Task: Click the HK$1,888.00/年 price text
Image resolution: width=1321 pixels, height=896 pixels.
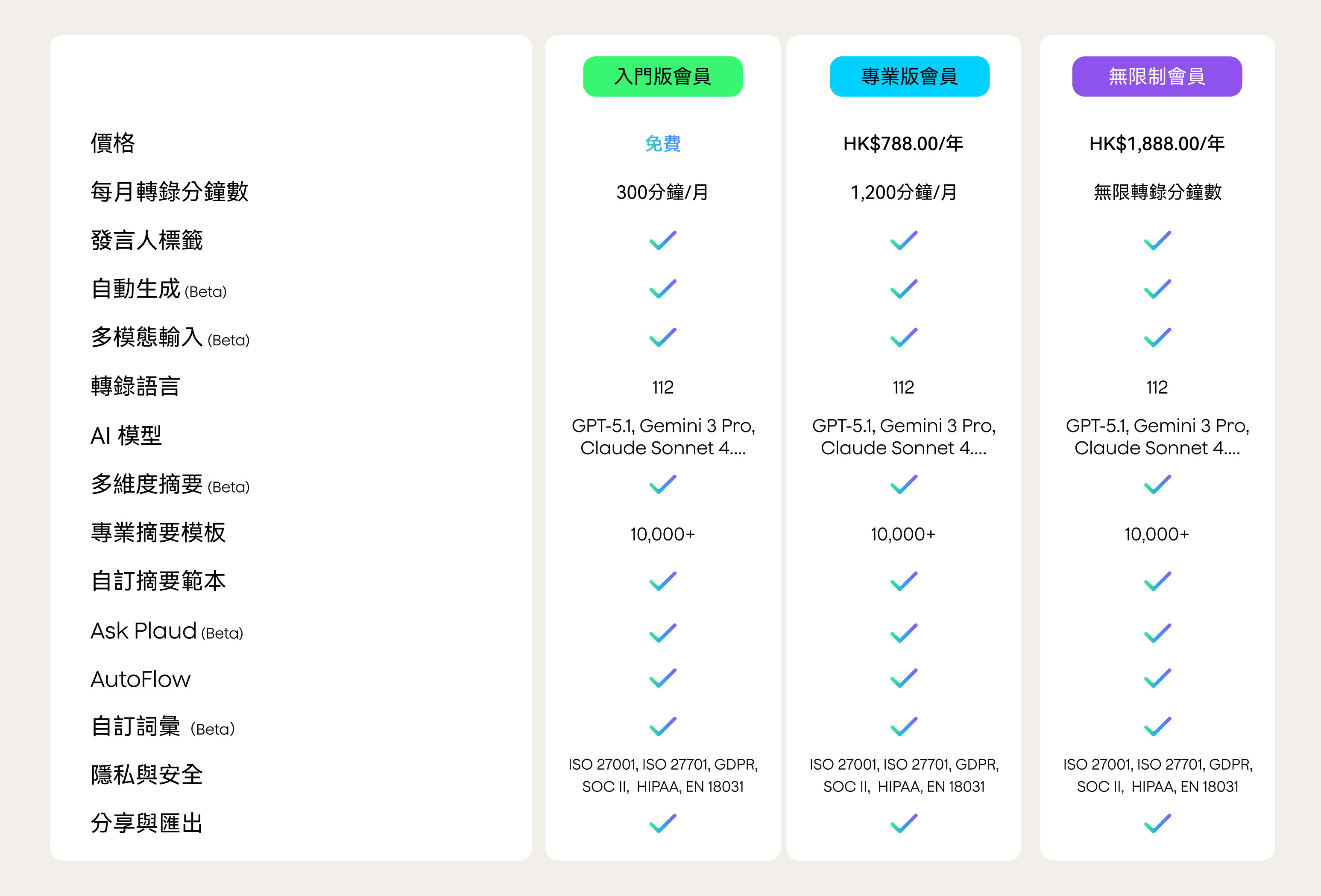Action: click(1157, 144)
